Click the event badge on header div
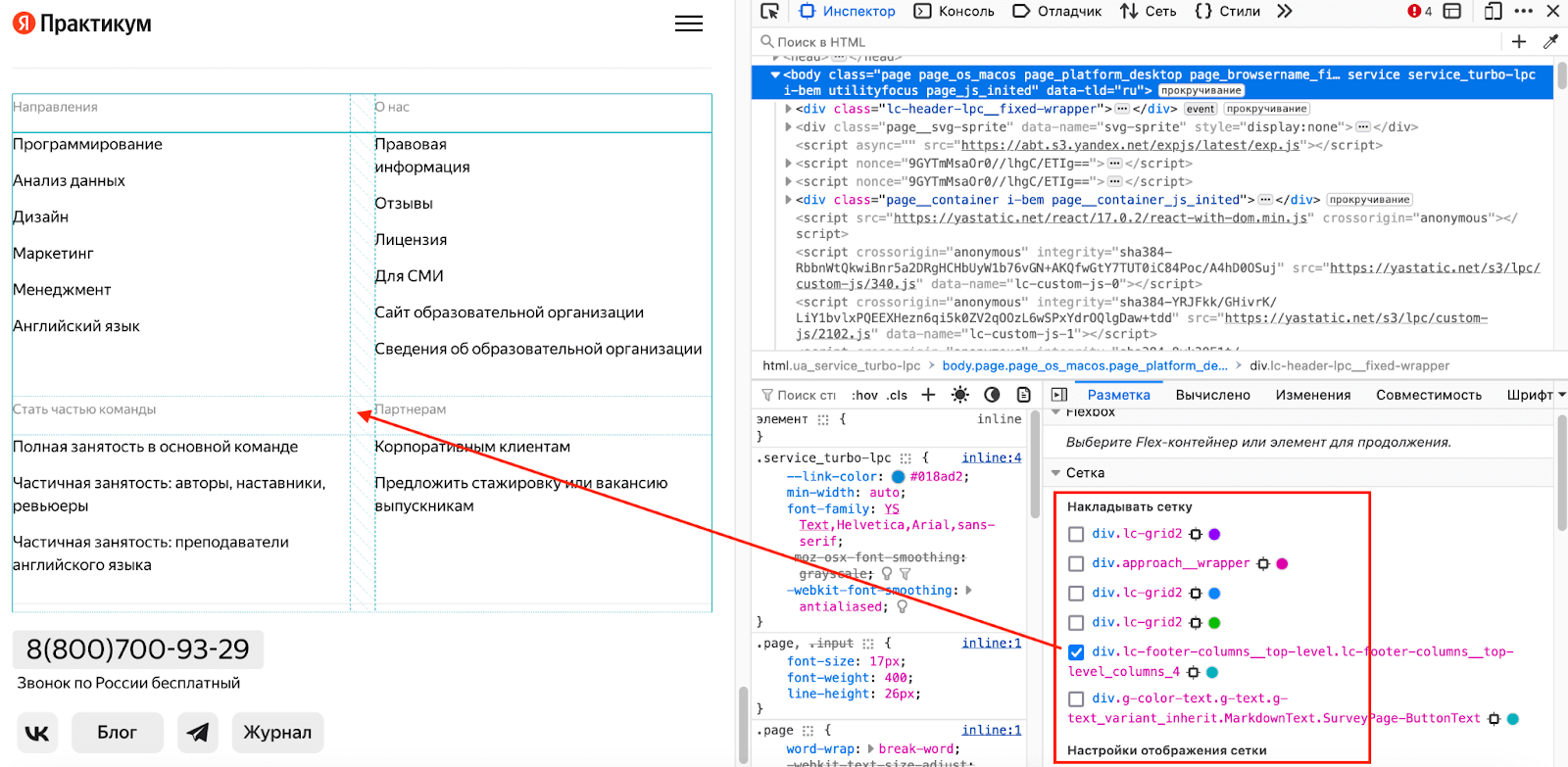1568x767 pixels. [x=1200, y=109]
